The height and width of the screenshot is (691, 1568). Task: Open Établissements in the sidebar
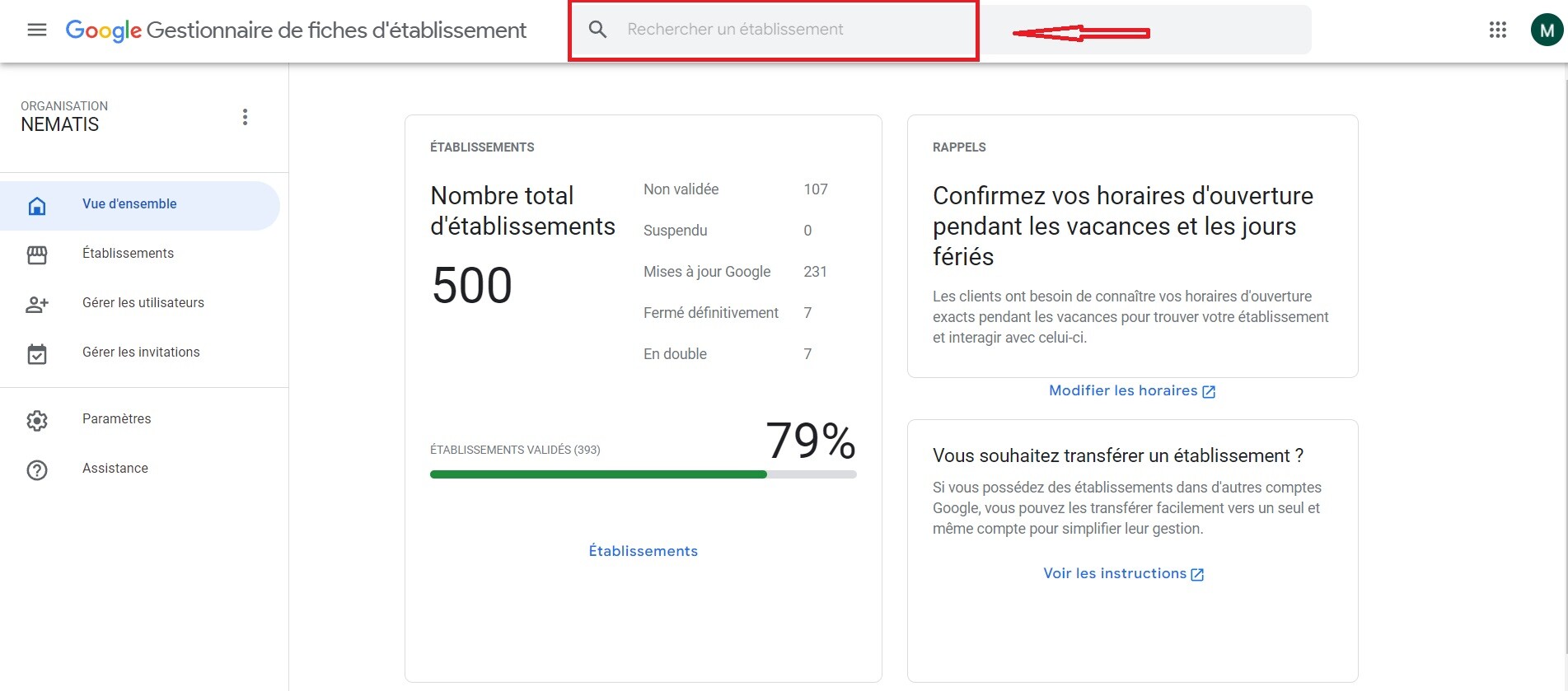tap(128, 254)
